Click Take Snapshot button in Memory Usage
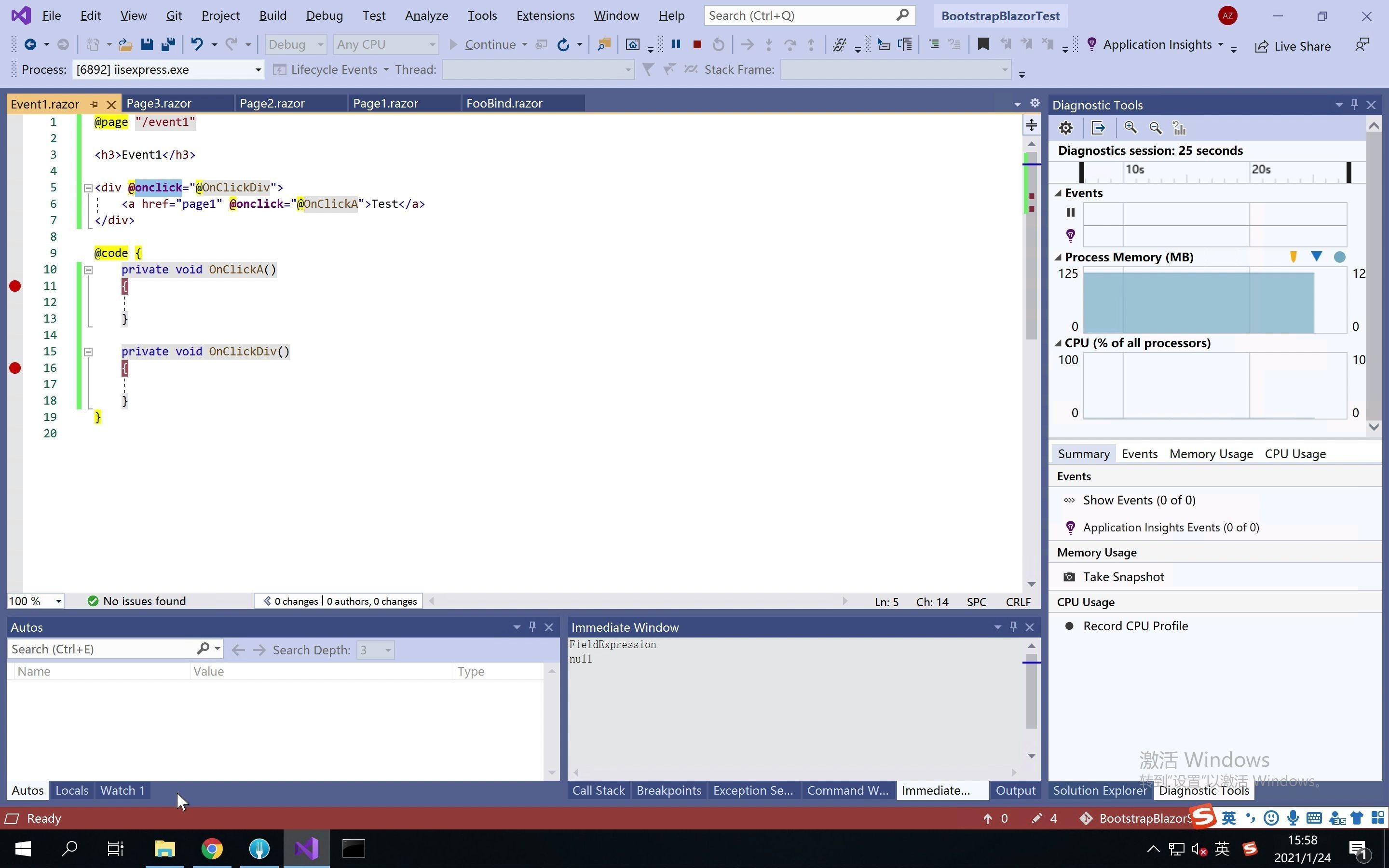This screenshot has height=868, width=1389. click(1123, 576)
